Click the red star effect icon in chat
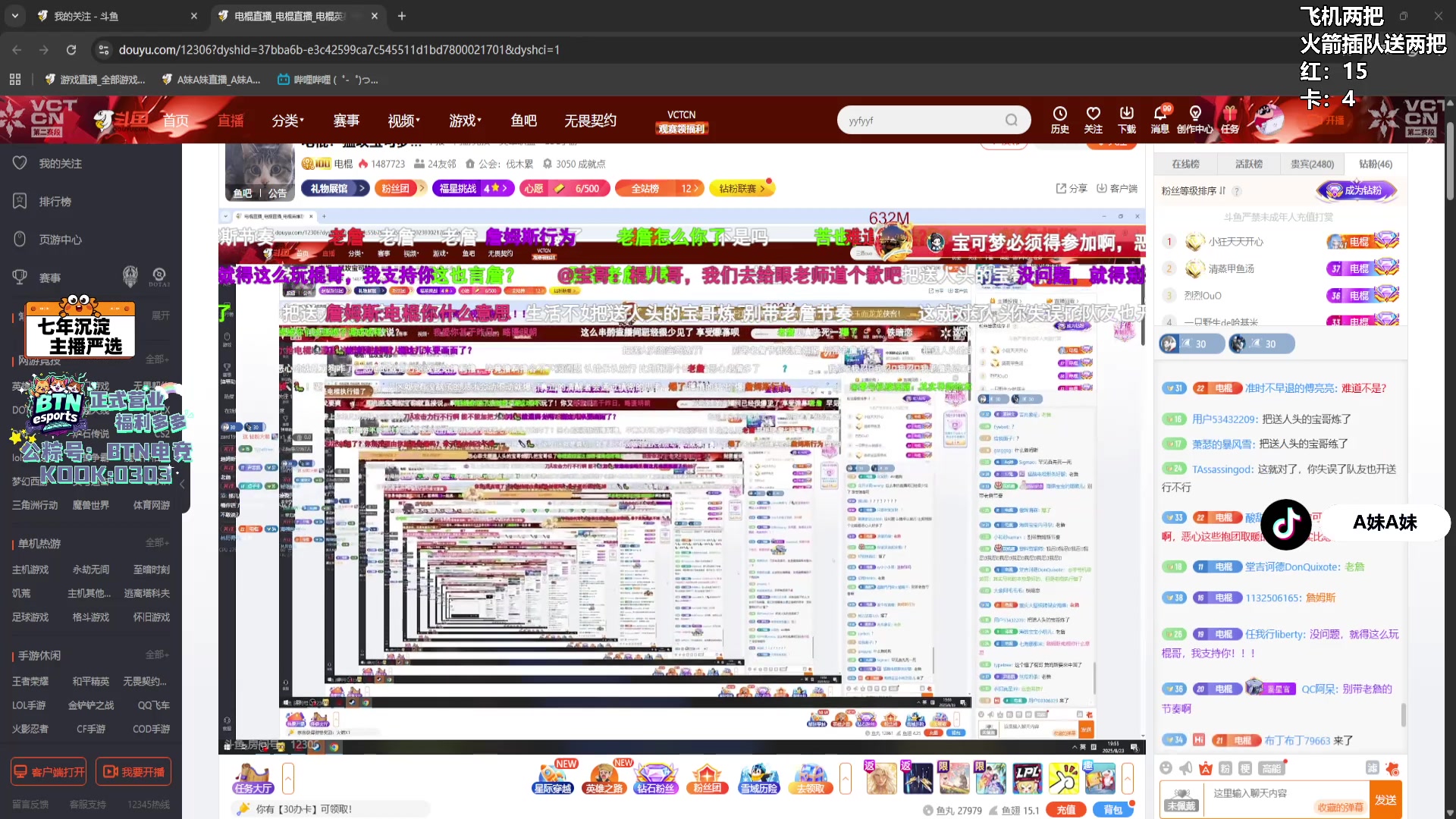1456x819 pixels. click(1392, 768)
